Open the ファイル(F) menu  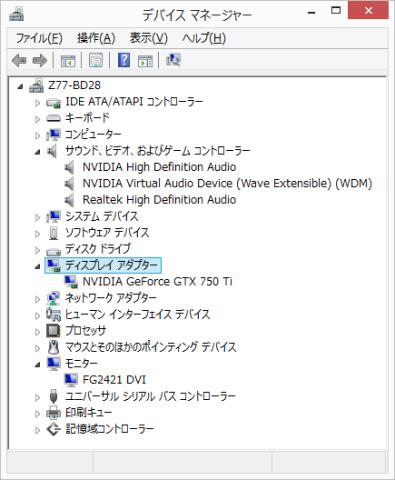[x=39, y=38]
